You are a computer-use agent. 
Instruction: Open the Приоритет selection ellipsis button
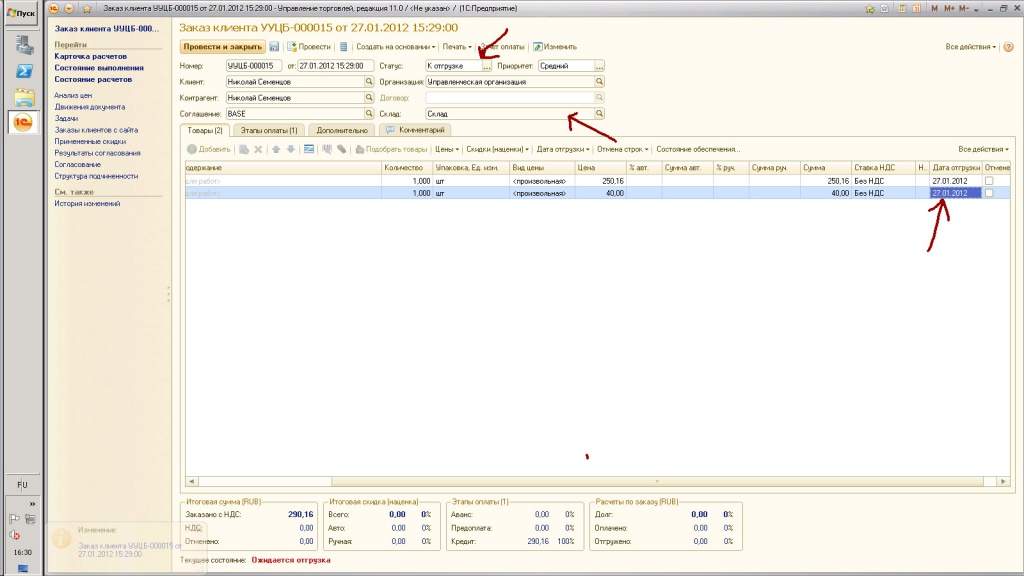(x=599, y=66)
